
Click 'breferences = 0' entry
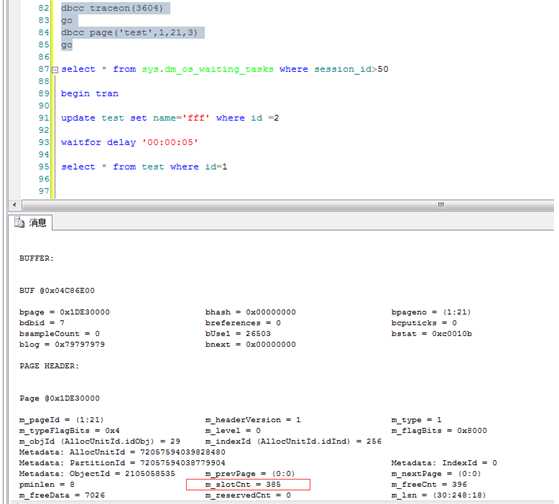(243, 323)
